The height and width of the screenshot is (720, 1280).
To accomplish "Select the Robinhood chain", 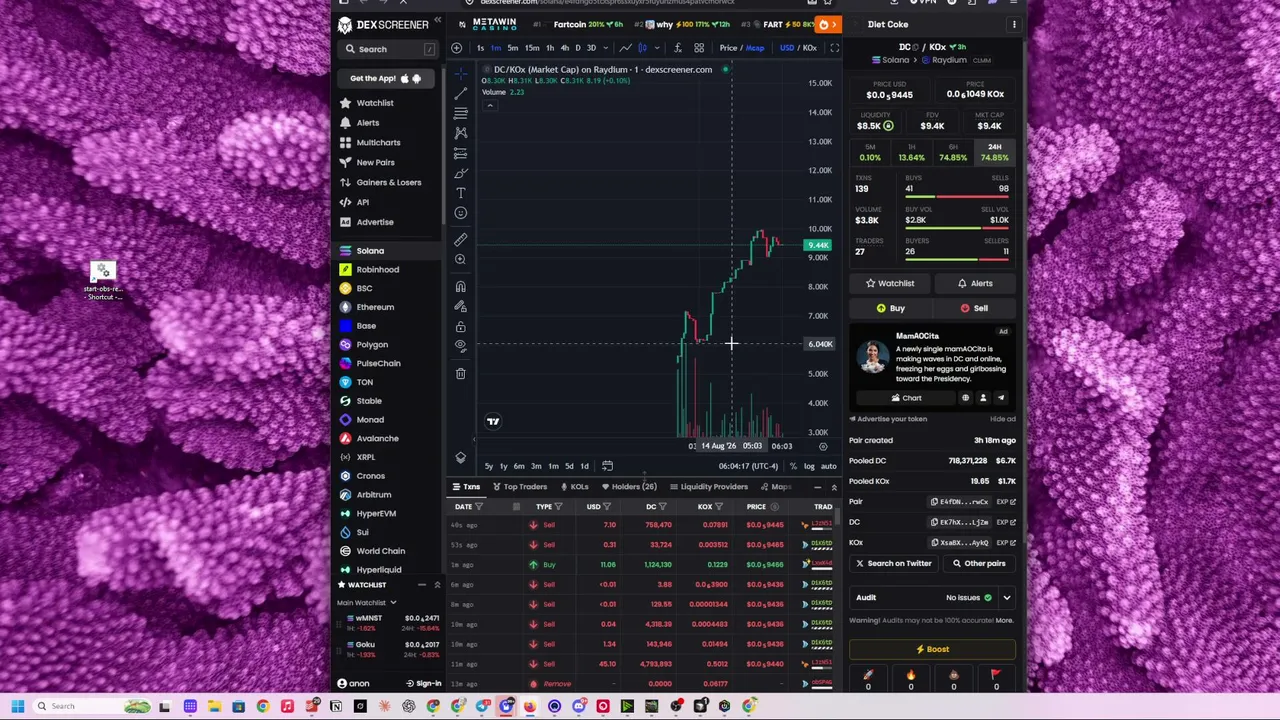I will tap(377, 269).
